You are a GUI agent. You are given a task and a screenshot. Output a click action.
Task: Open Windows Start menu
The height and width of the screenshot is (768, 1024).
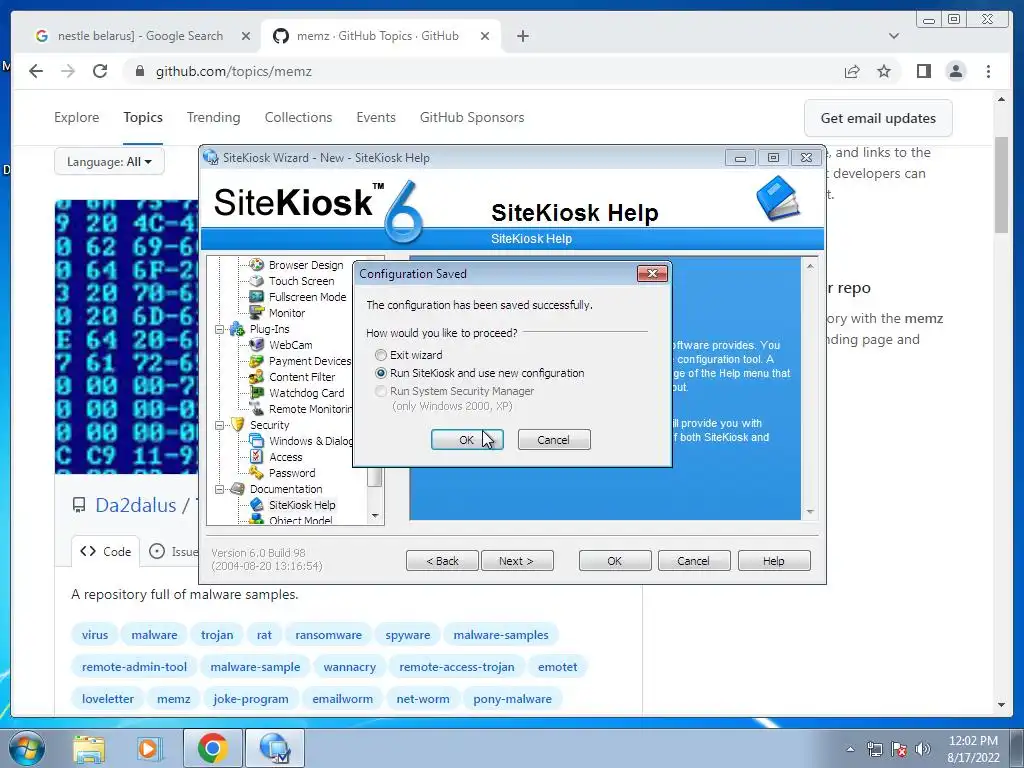(x=27, y=748)
